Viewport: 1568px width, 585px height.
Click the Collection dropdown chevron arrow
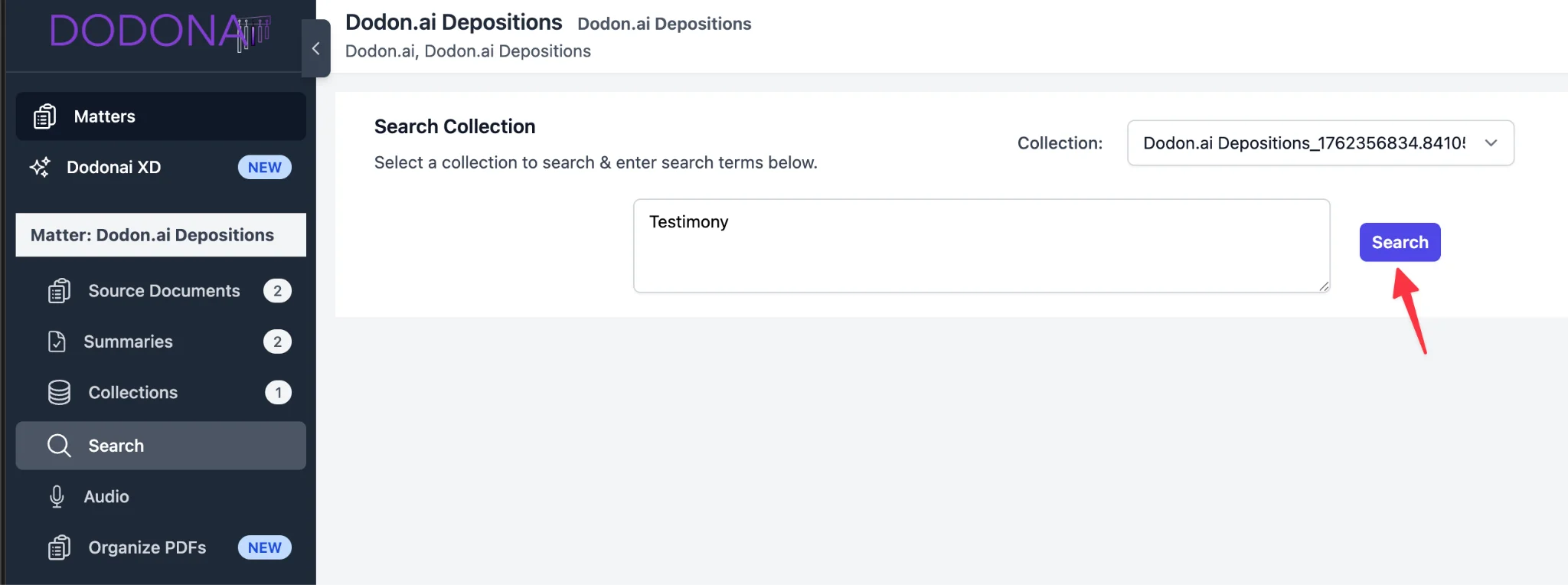coord(1491,143)
